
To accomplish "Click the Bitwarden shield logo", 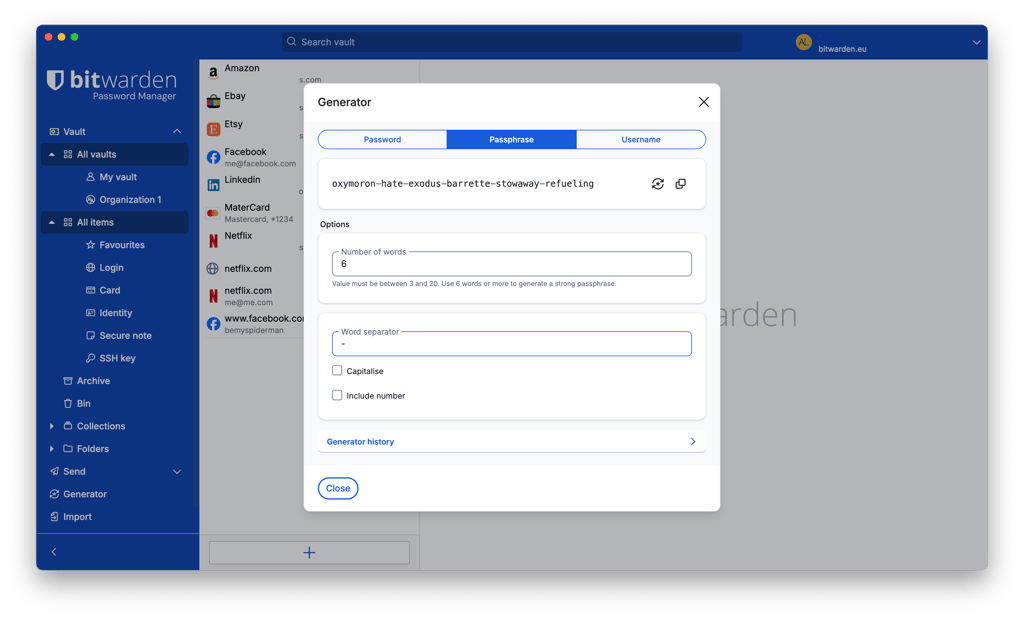I will pos(55,80).
